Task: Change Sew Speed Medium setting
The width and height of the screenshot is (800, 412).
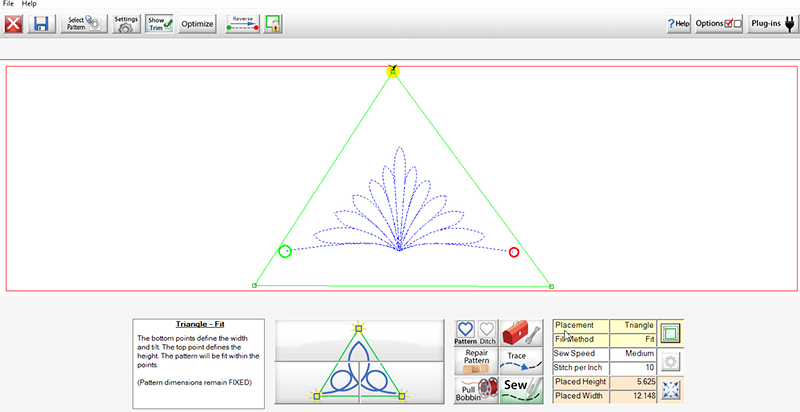Action: (x=633, y=354)
